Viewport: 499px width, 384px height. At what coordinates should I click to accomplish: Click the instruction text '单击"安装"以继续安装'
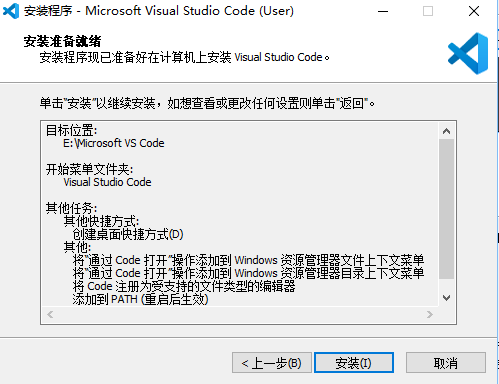pos(97,103)
